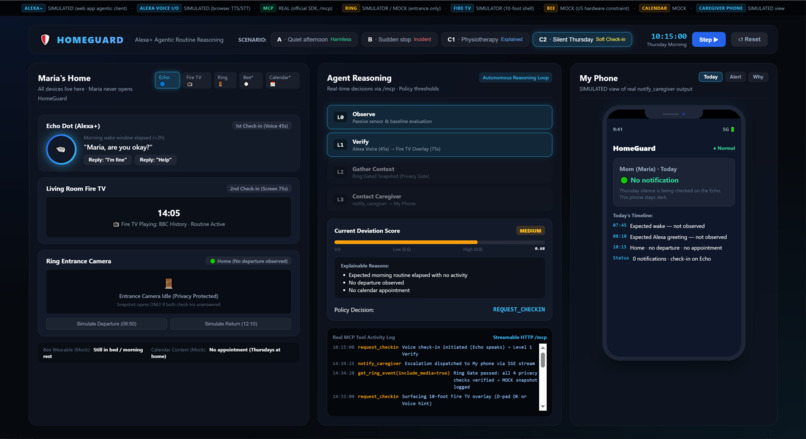
Task: Select the Fire TV device chip
Action: click(196, 80)
